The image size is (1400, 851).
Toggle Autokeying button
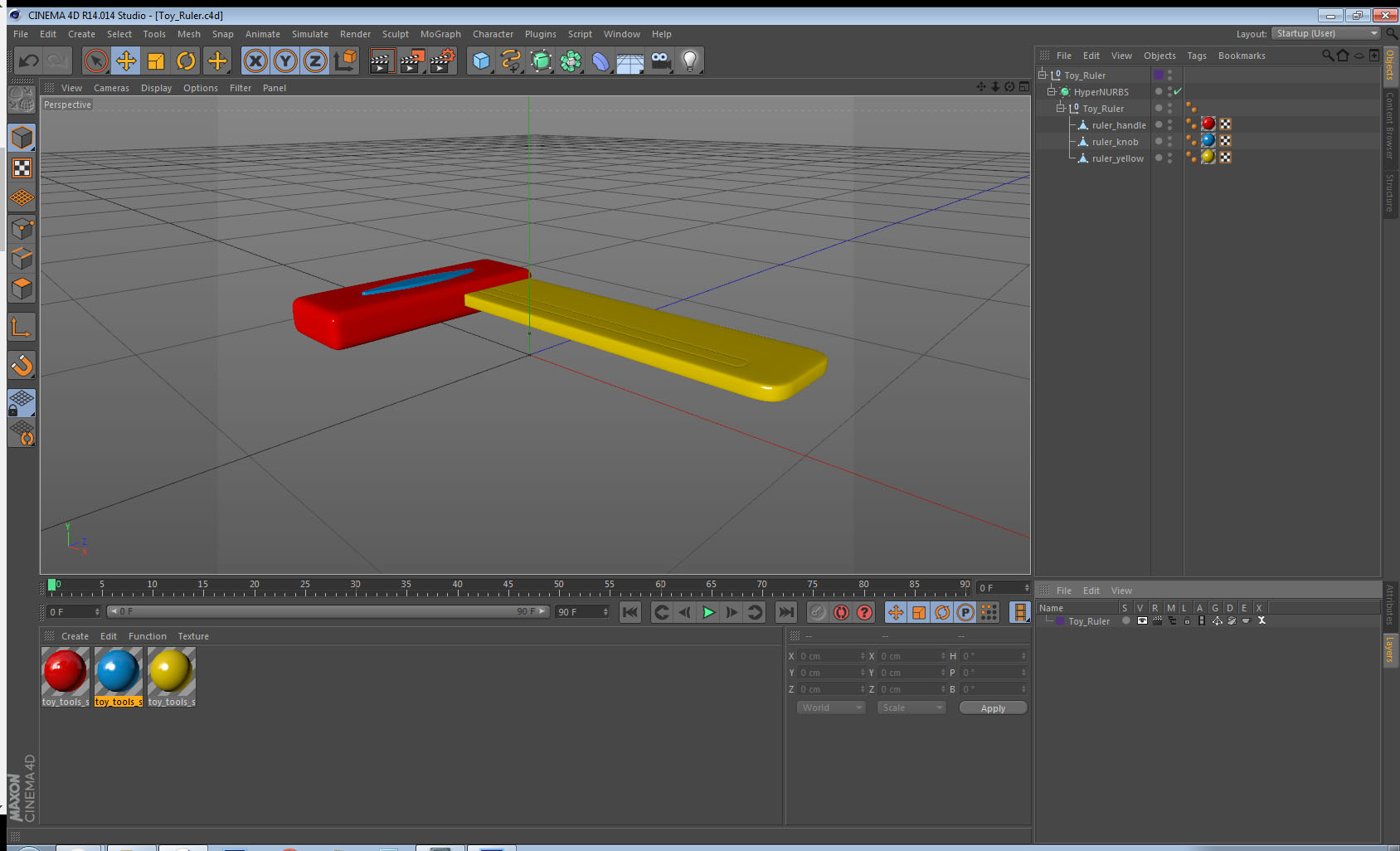[841, 612]
